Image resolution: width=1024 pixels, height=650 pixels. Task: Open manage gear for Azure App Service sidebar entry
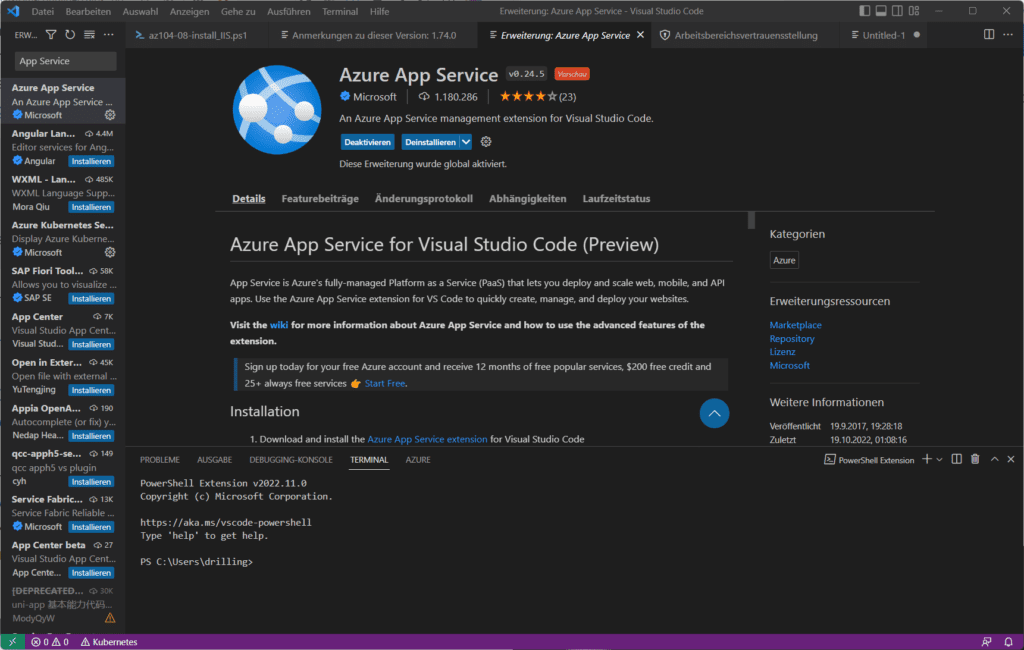pos(110,115)
